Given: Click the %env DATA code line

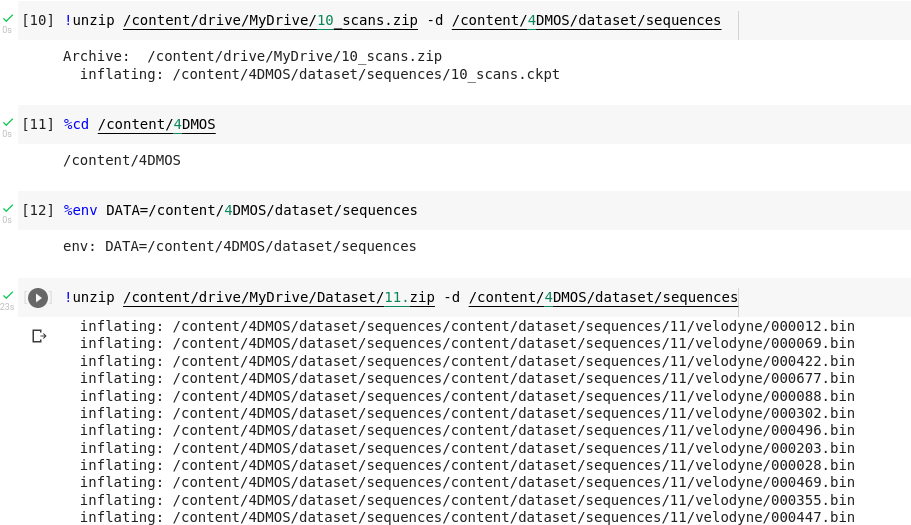Looking at the screenshot, I should pyautogui.click(x=241, y=210).
